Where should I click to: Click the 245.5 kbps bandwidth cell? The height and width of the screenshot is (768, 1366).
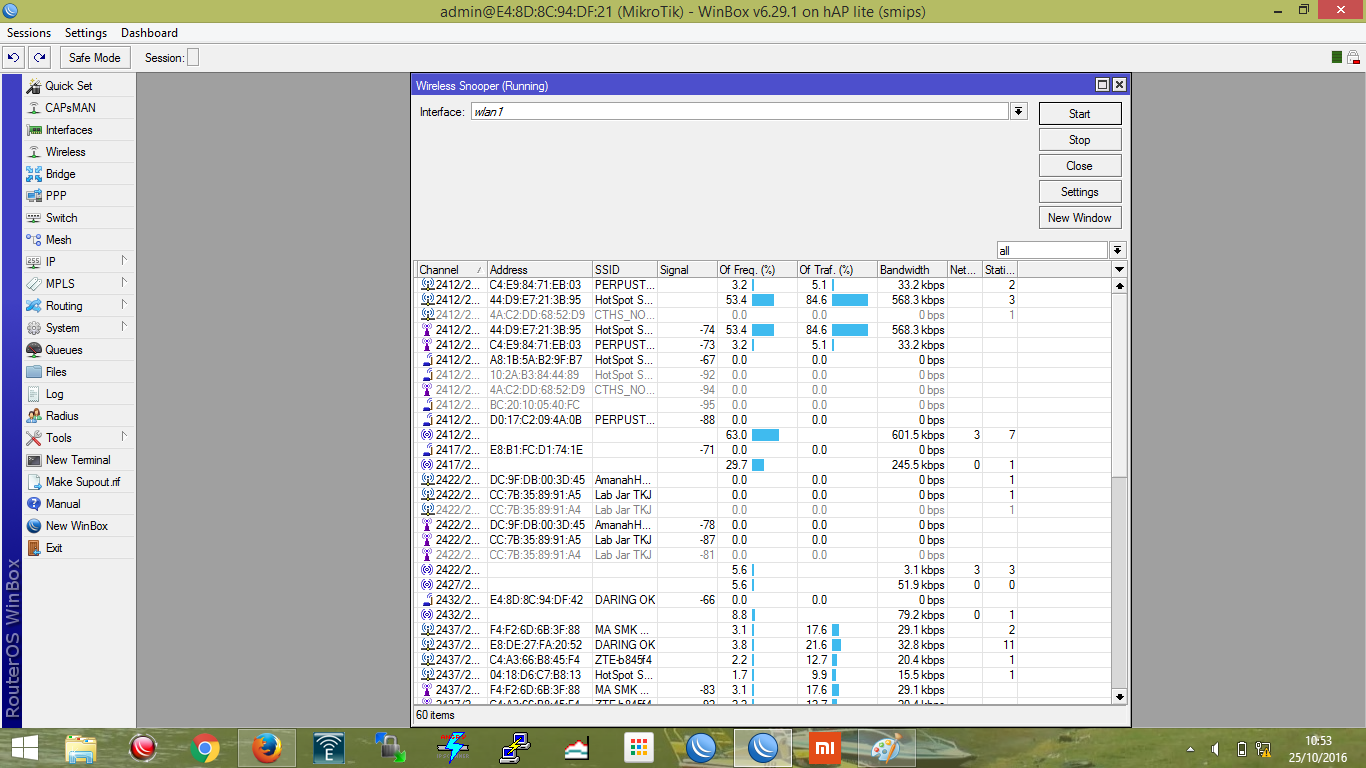(x=912, y=465)
